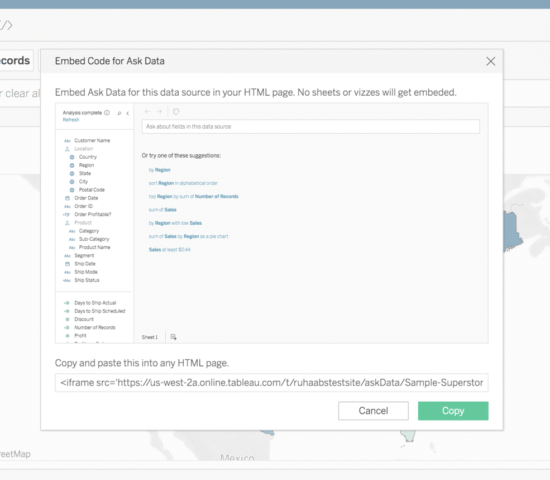Click the Refresh link under Analysis complete
This screenshot has height=480, width=550.
click(x=71, y=120)
